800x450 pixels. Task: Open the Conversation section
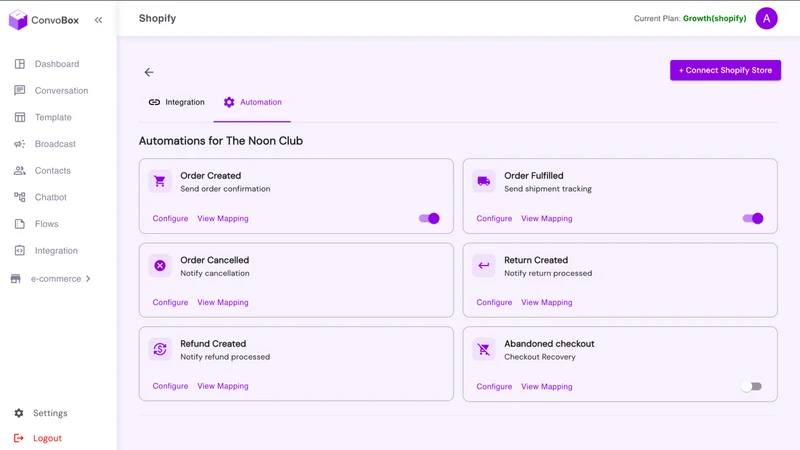click(x=61, y=90)
